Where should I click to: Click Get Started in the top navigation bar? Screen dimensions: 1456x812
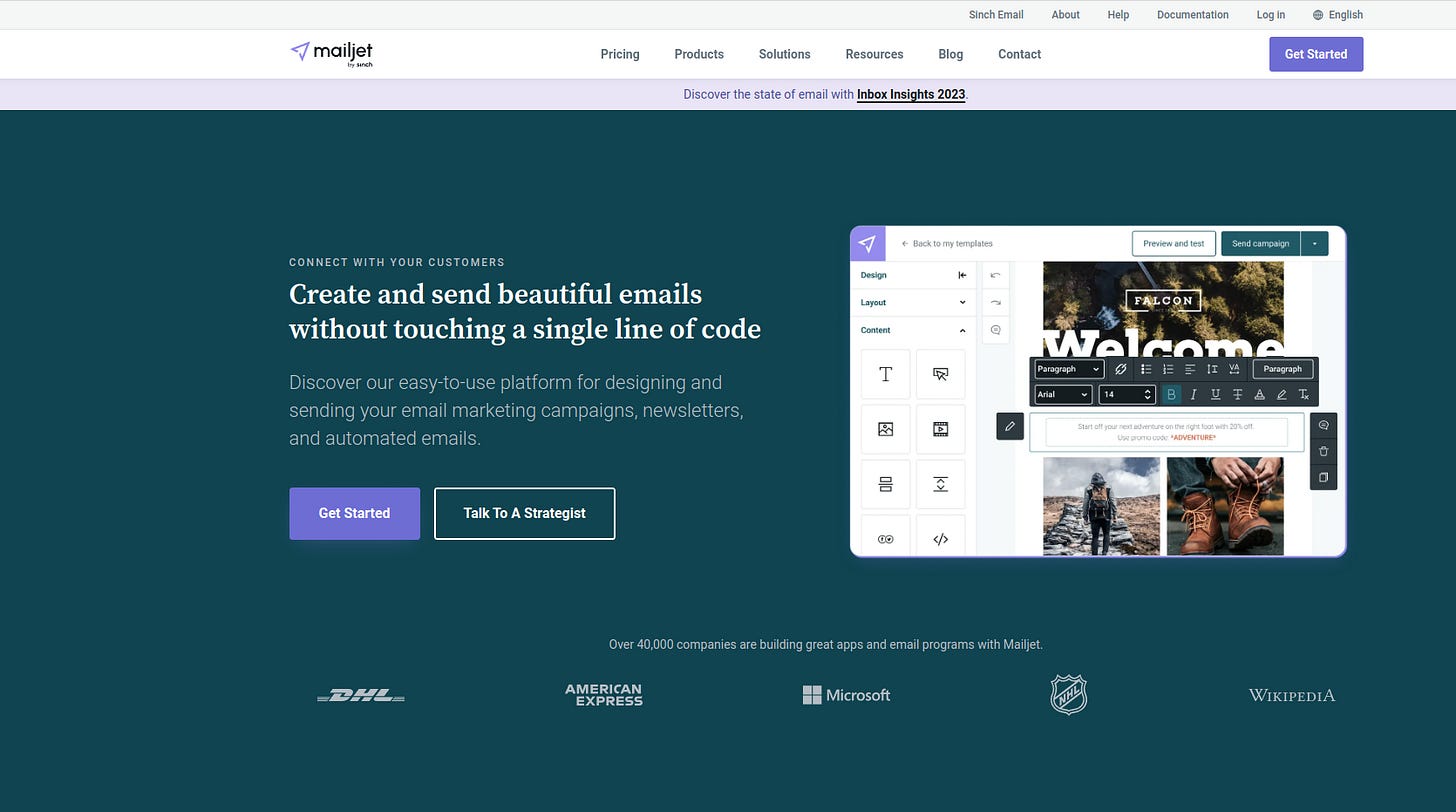1316,54
